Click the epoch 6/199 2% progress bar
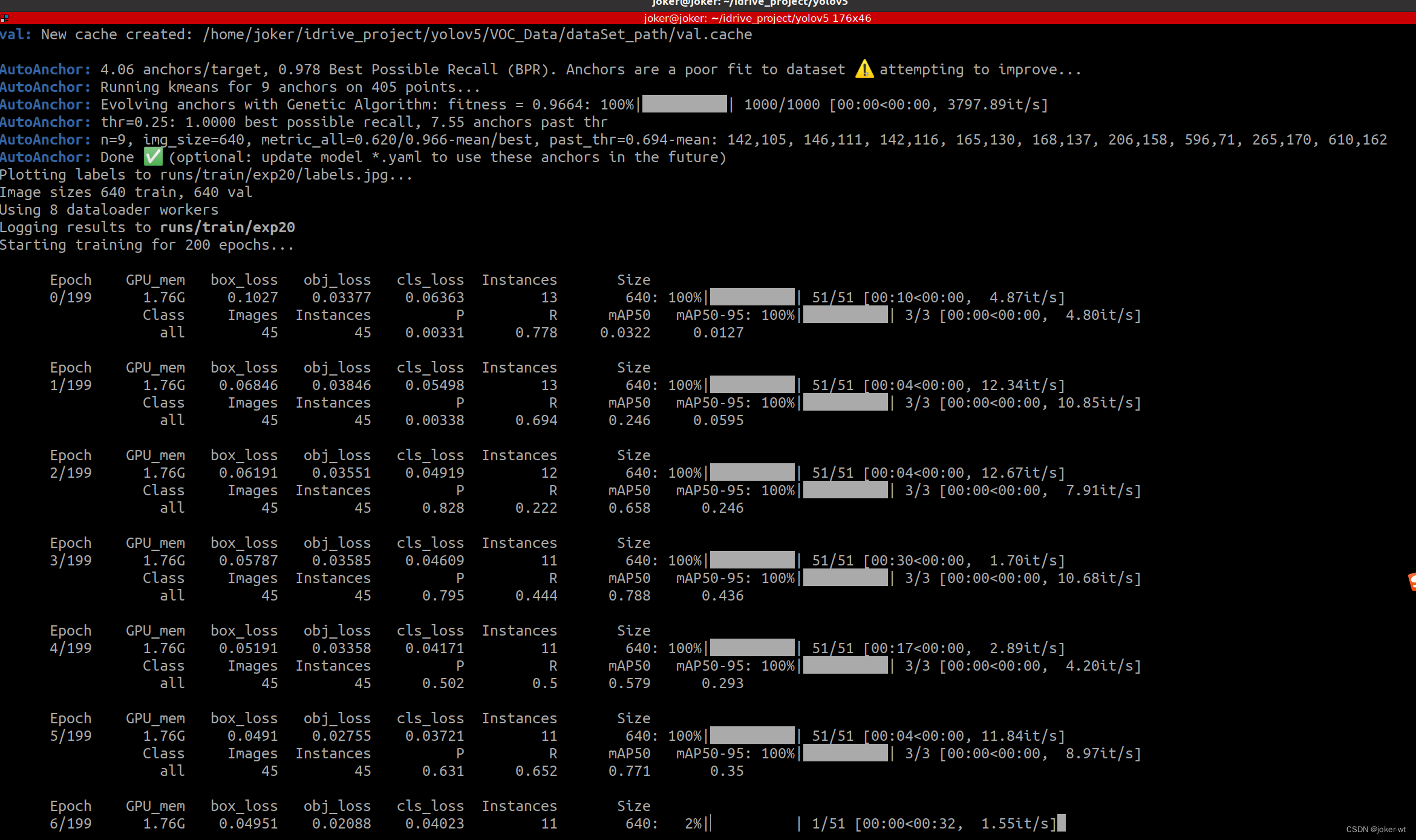Image resolution: width=1416 pixels, height=840 pixels. click(x=754, y=823)
